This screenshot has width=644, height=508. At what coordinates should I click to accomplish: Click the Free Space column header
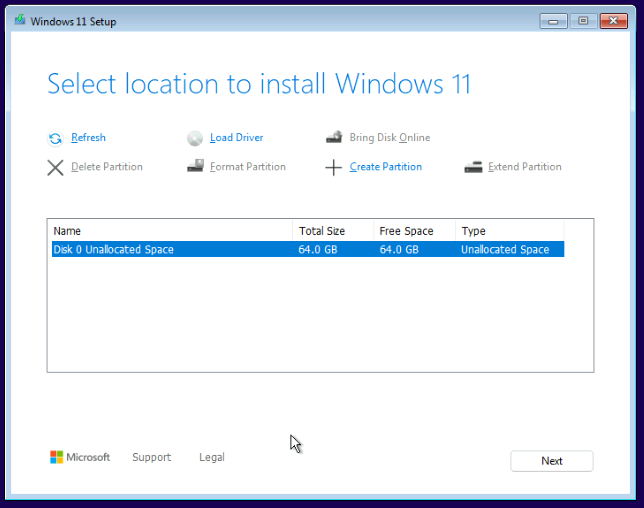[414, 231]
